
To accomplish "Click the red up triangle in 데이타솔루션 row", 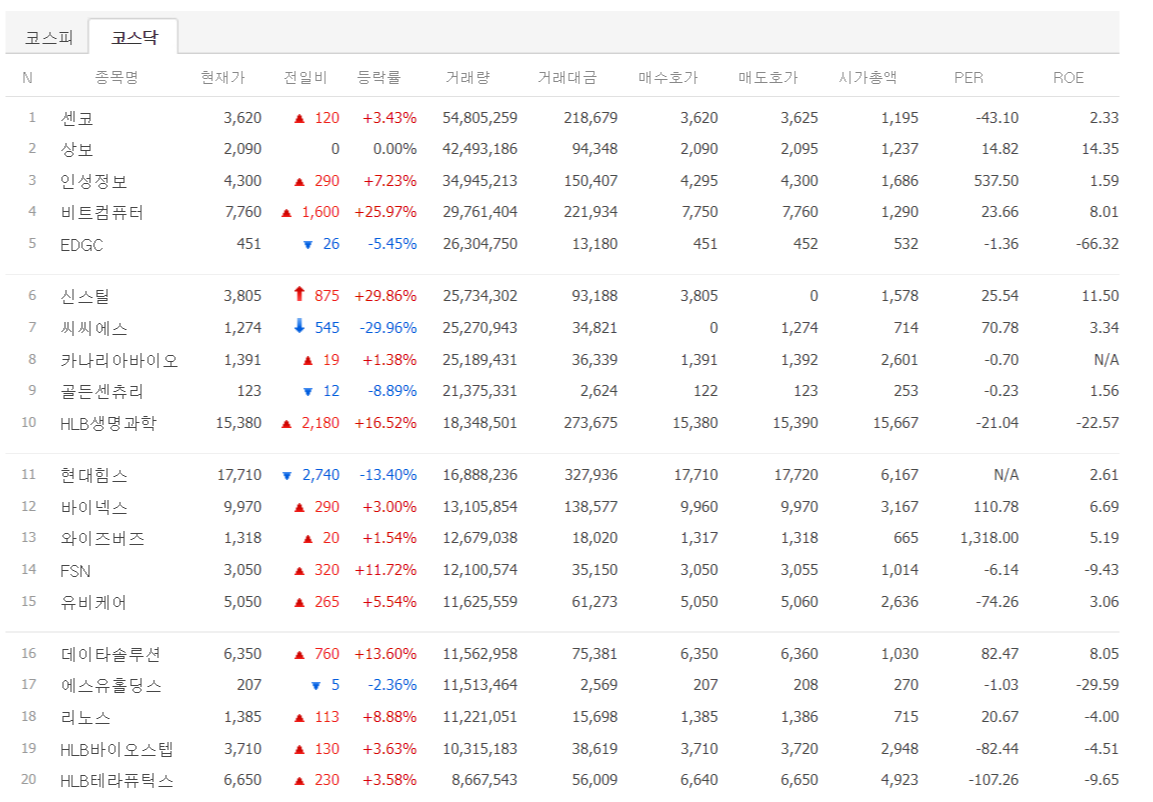I will [x=299, y=654].
